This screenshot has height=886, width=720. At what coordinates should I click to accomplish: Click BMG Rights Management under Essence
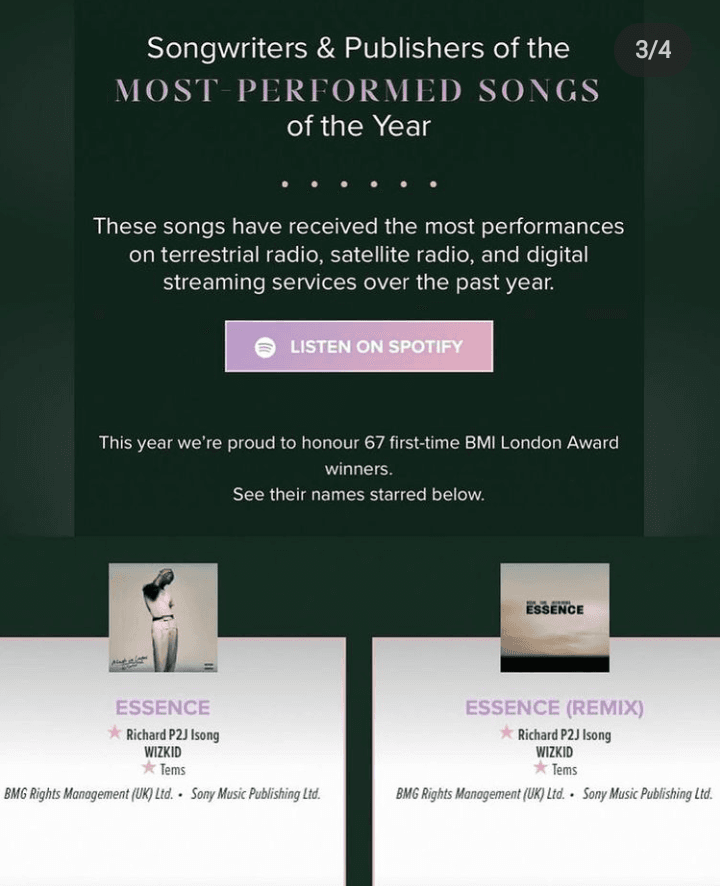tap(88, 794)
